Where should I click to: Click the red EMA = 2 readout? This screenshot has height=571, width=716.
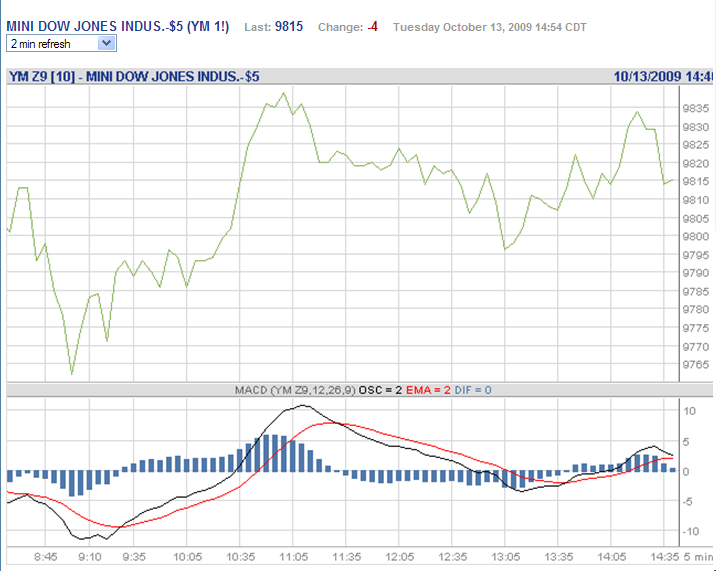428,390
